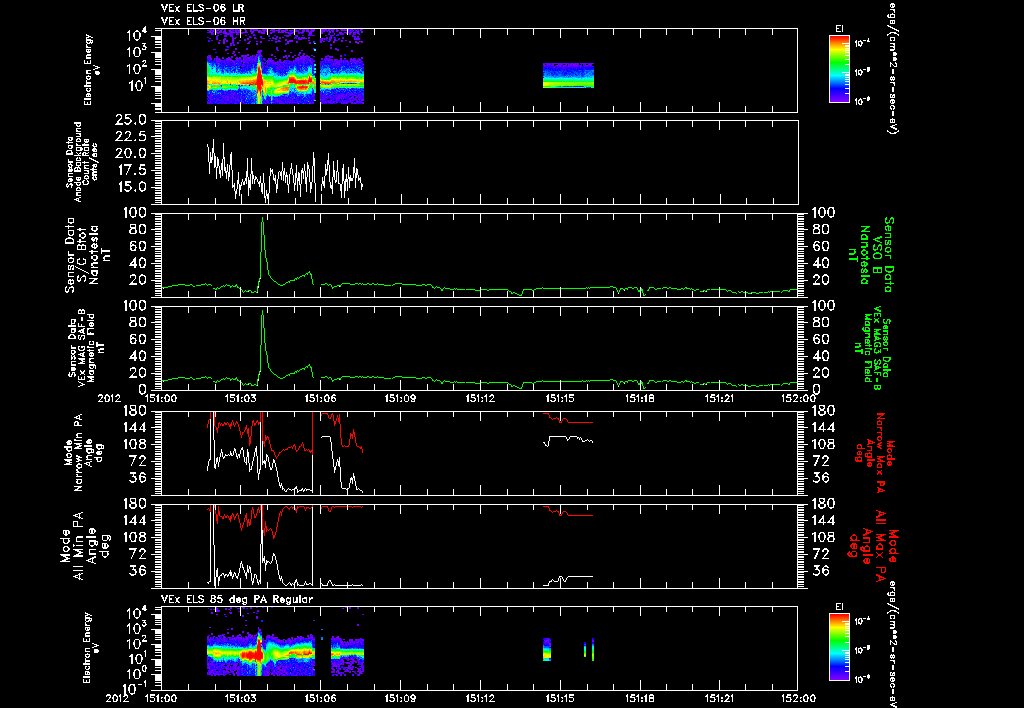Image resolution: width=1024 pixels, height=708 pixels.
Task: Click "151:12" on the bottom time axis
Action: [x=480, y=698]
